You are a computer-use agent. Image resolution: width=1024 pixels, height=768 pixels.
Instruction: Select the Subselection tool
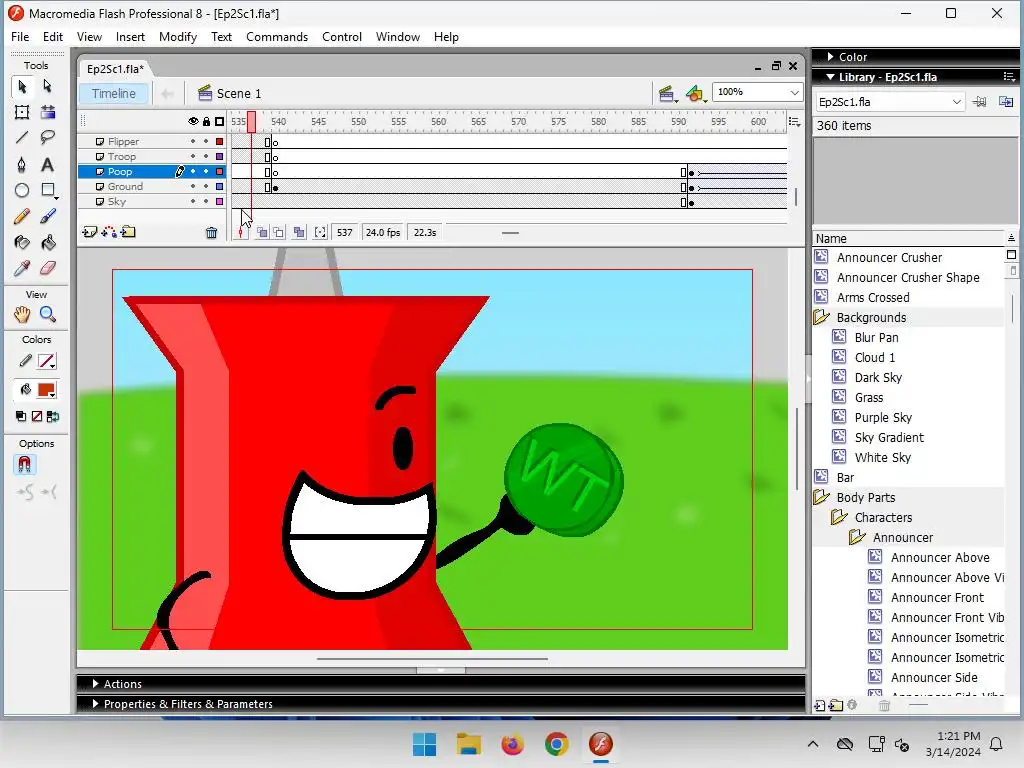[47, 86]
